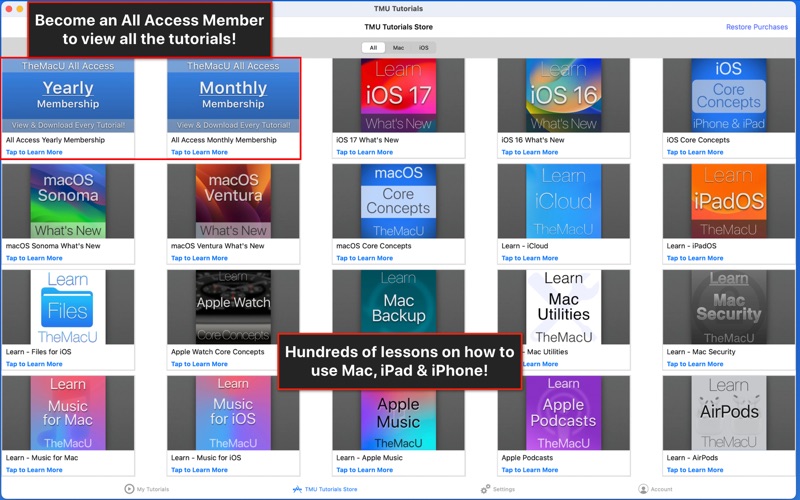Click the 'Learn - Mac Security' title
This screenshot has height=500, width=800.
tap(701, 352)
